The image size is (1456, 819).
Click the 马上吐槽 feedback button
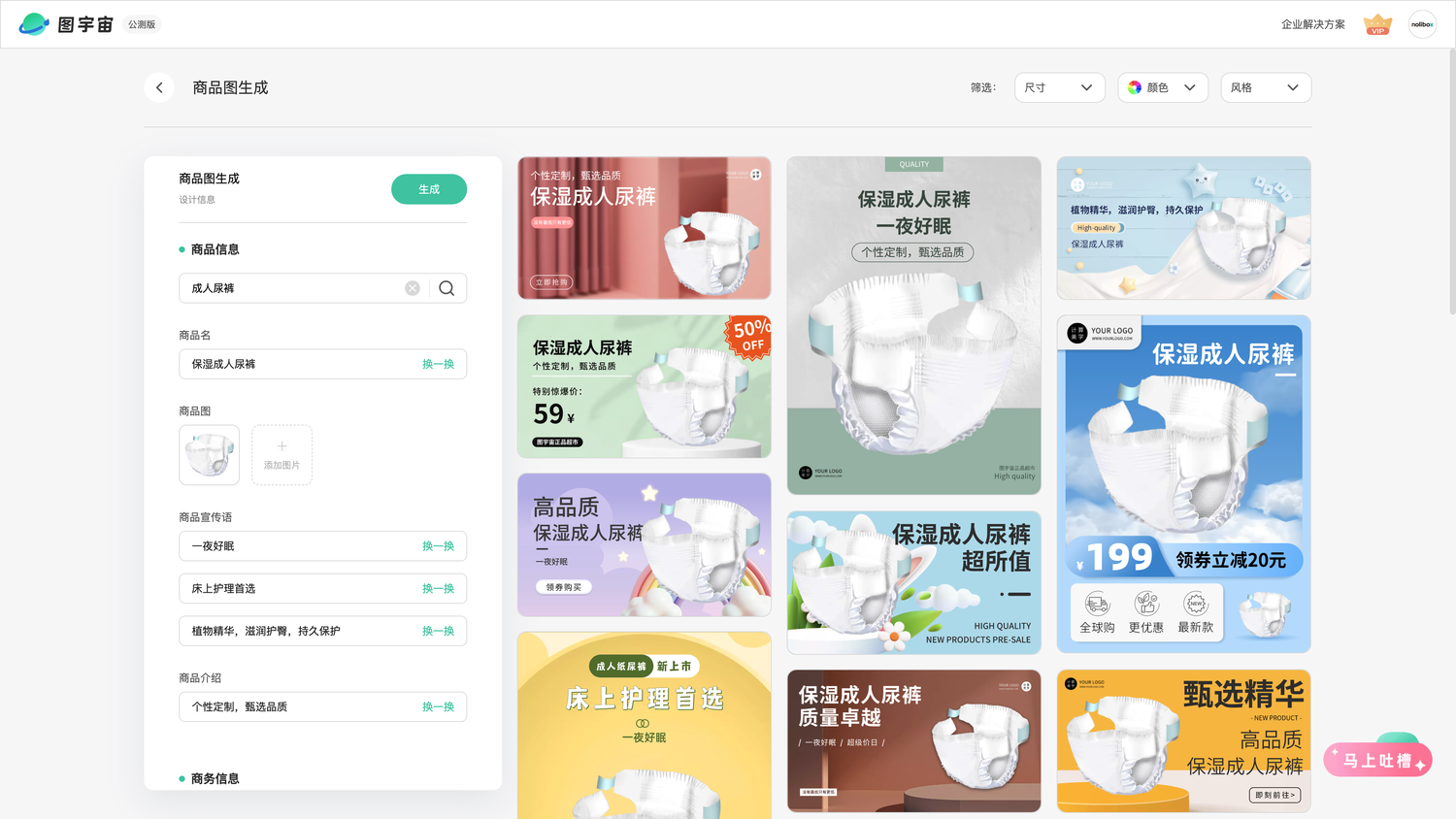pos(1377,760)
